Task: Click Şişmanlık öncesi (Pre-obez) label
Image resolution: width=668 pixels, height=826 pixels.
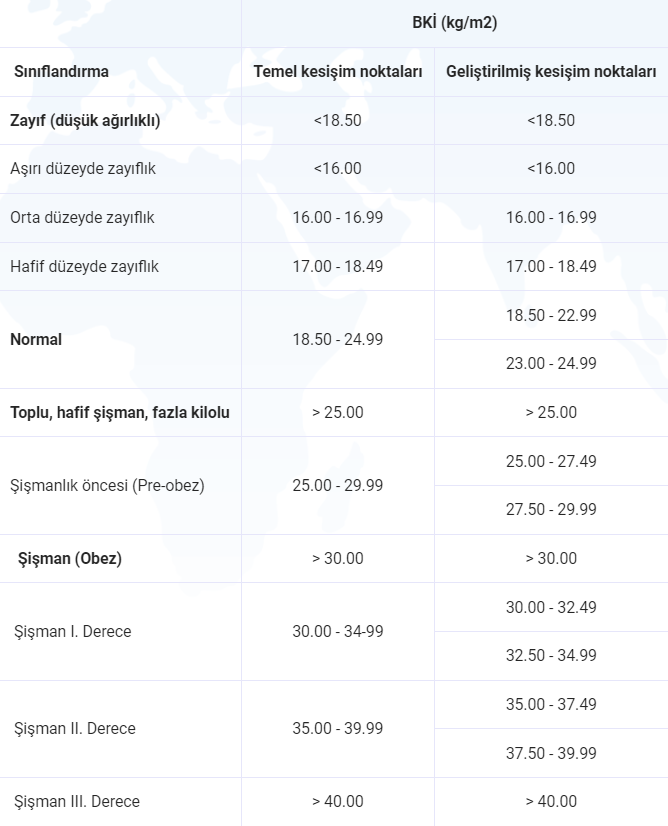Action: point(107,485)
